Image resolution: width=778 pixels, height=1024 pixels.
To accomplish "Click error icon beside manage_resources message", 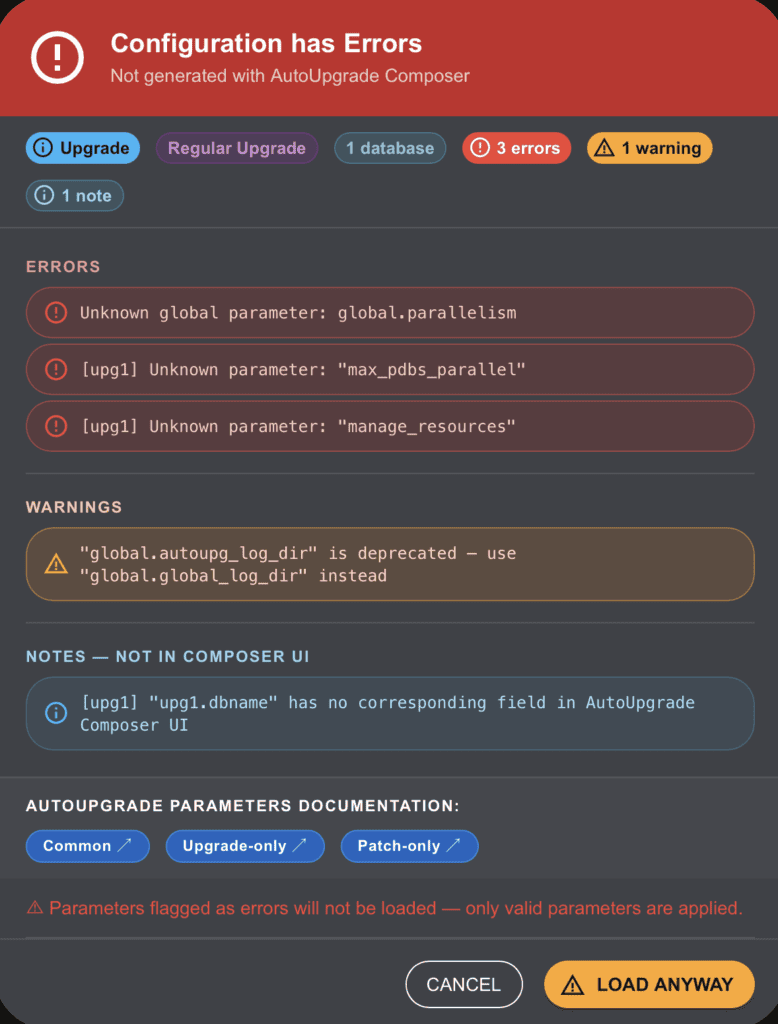I will (x=56, y=427).
